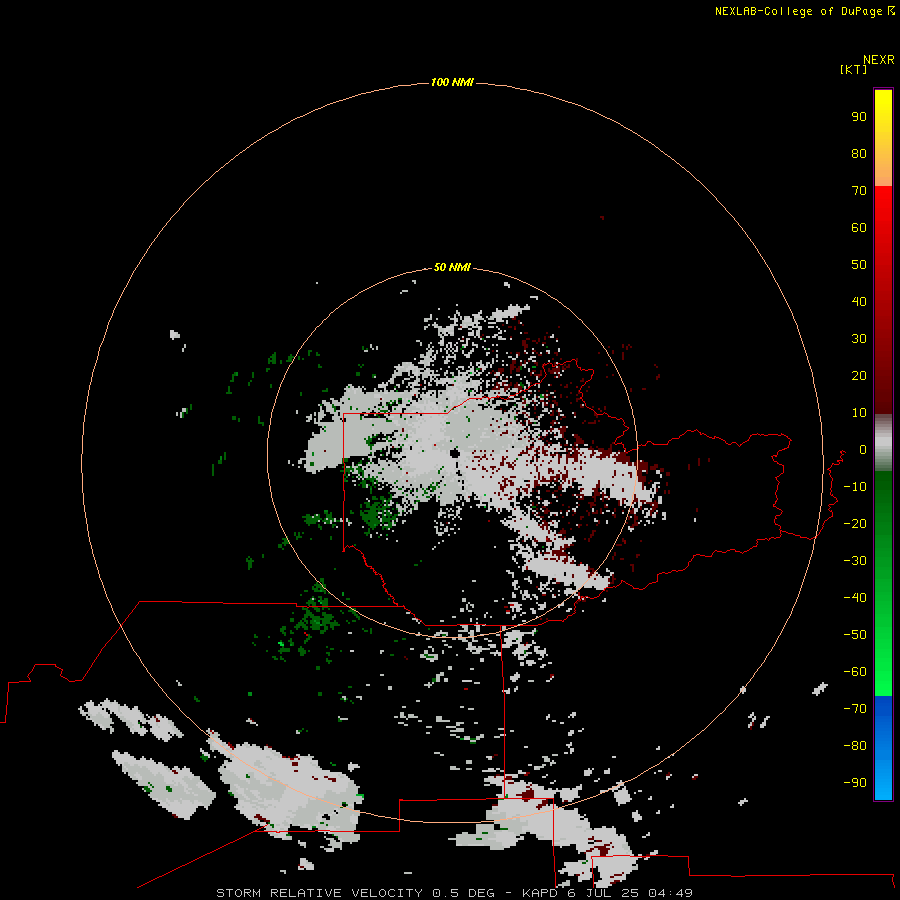Screen dimensions: 900x900
Task: Click the 40 value on the color scale
Action: (859, 301)
